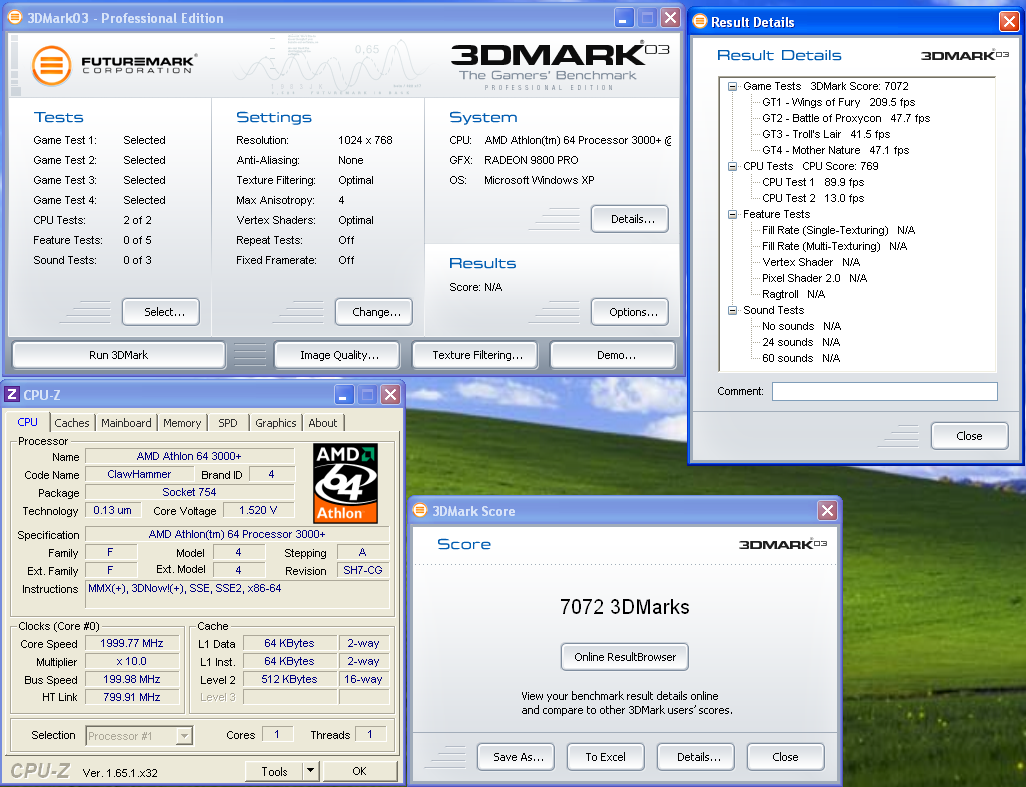Screen dimensions: 1026x787
Task: Open the About tab in CPU-Z
Action: 323,423
